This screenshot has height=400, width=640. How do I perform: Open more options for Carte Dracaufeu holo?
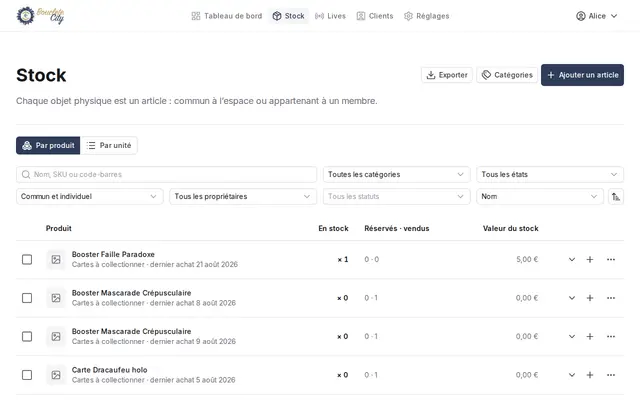tap(611, 375)
